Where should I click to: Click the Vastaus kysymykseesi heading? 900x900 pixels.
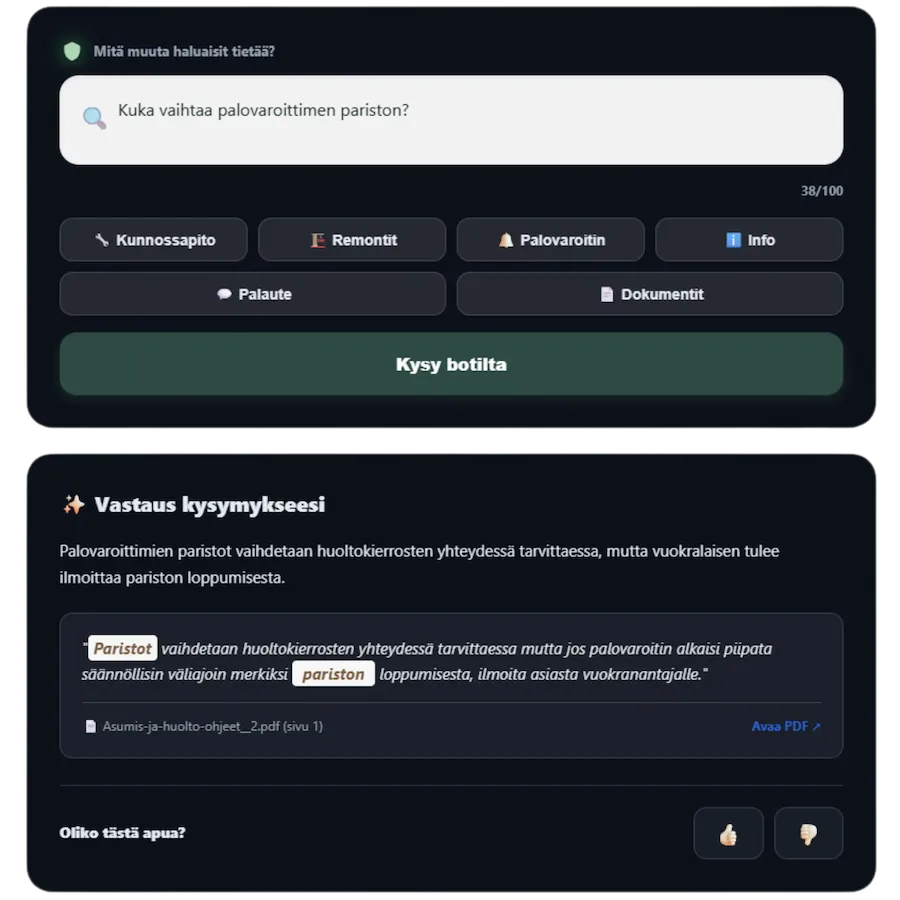click(x=209, y=505)
